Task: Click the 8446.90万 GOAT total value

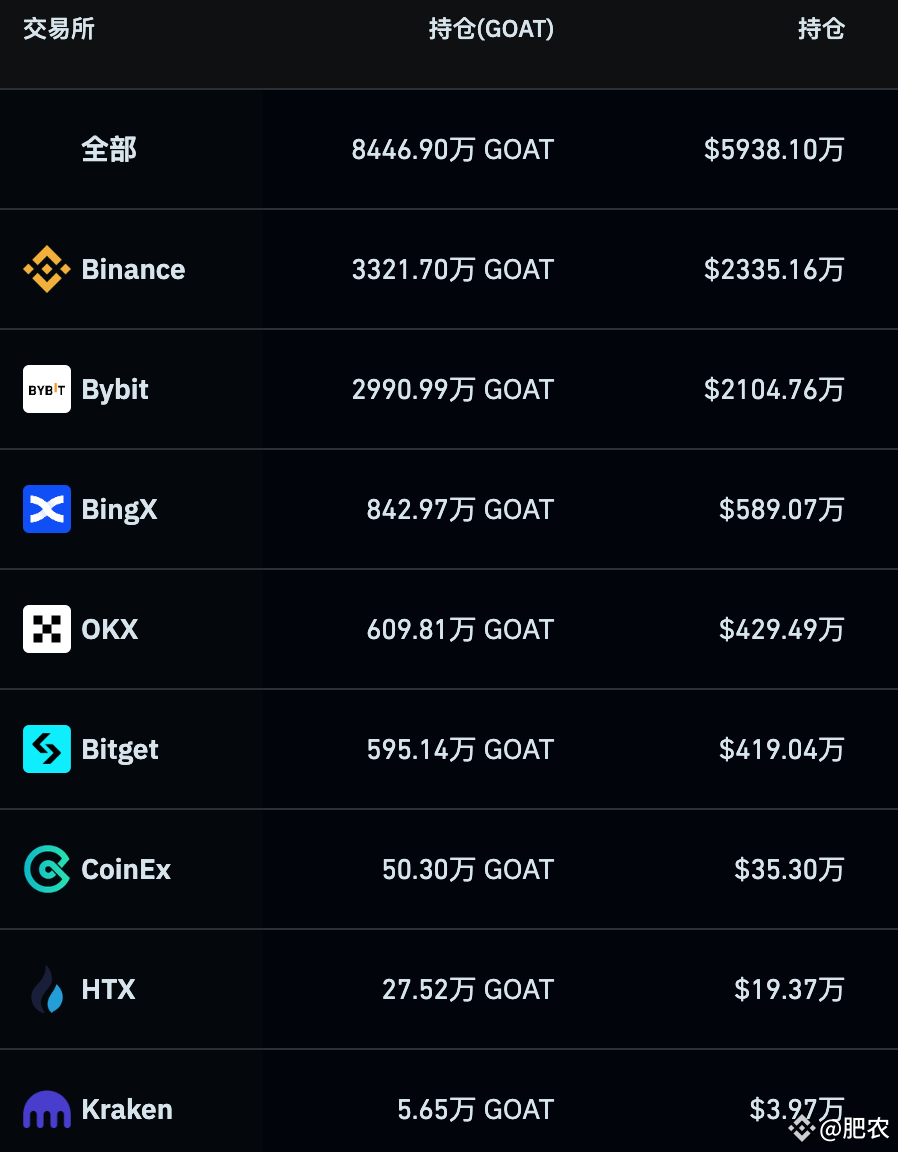Action: tap(452, 149)
